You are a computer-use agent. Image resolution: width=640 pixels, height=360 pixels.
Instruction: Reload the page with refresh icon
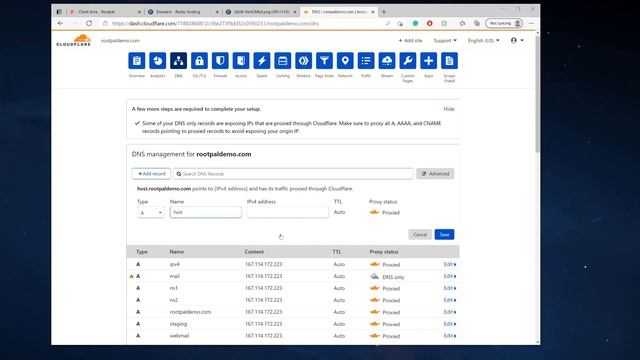[89, 23]
